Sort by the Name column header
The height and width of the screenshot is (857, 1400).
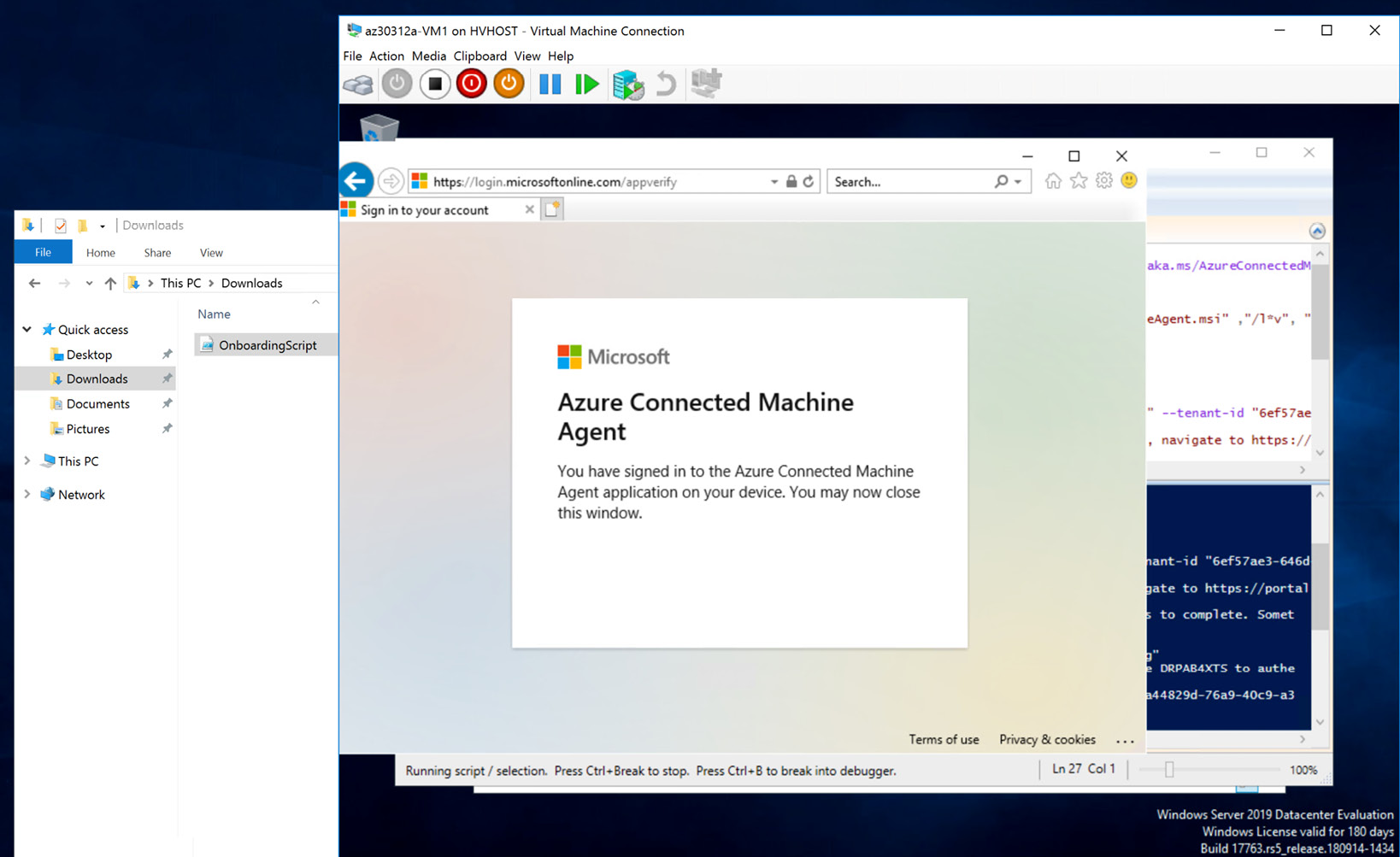click(x=214, y=314)
